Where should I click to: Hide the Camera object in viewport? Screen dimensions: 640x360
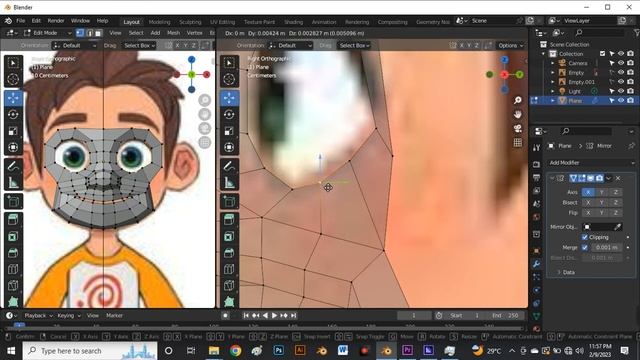(621, 63)
